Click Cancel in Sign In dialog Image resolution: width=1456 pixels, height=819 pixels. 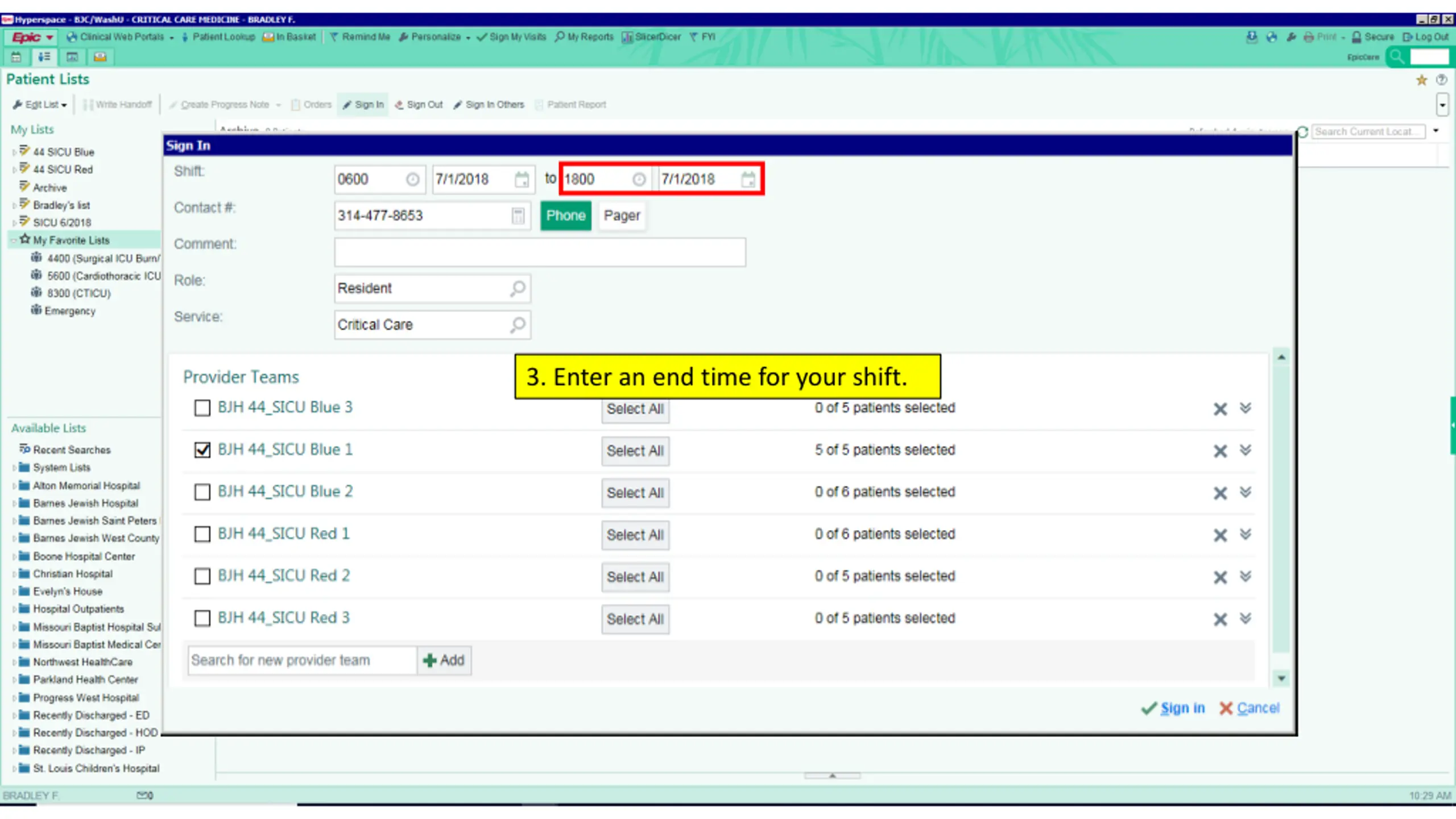click(1250, 708)
